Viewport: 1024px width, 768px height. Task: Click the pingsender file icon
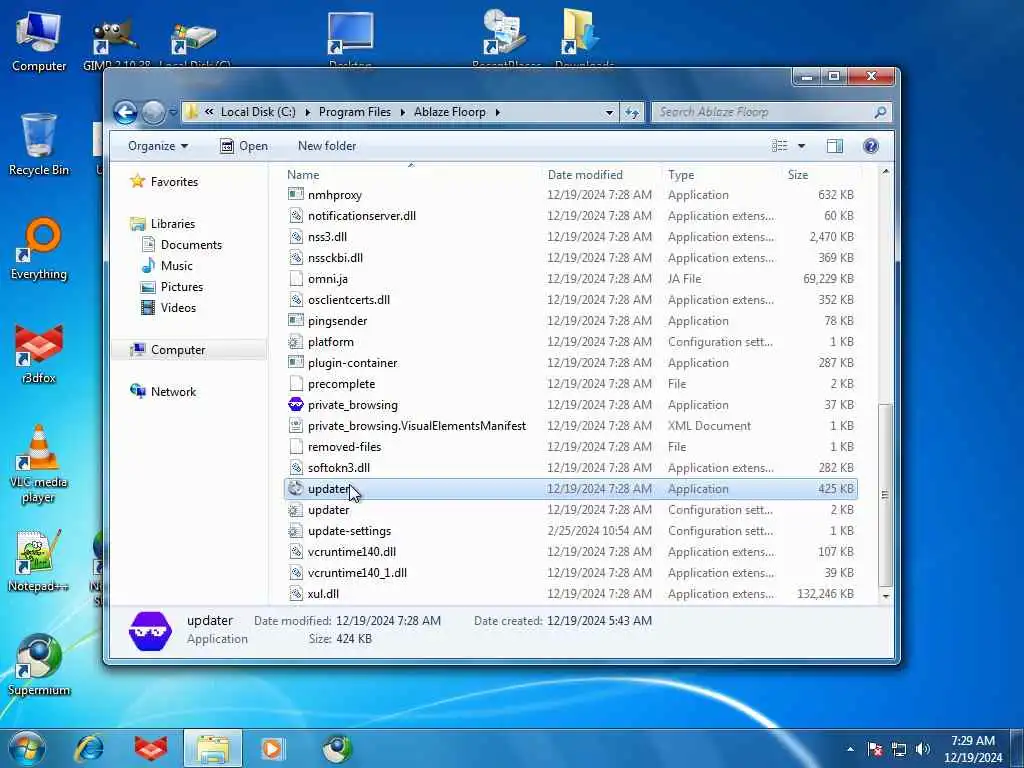pyautogui.click(x=296, y=321)
